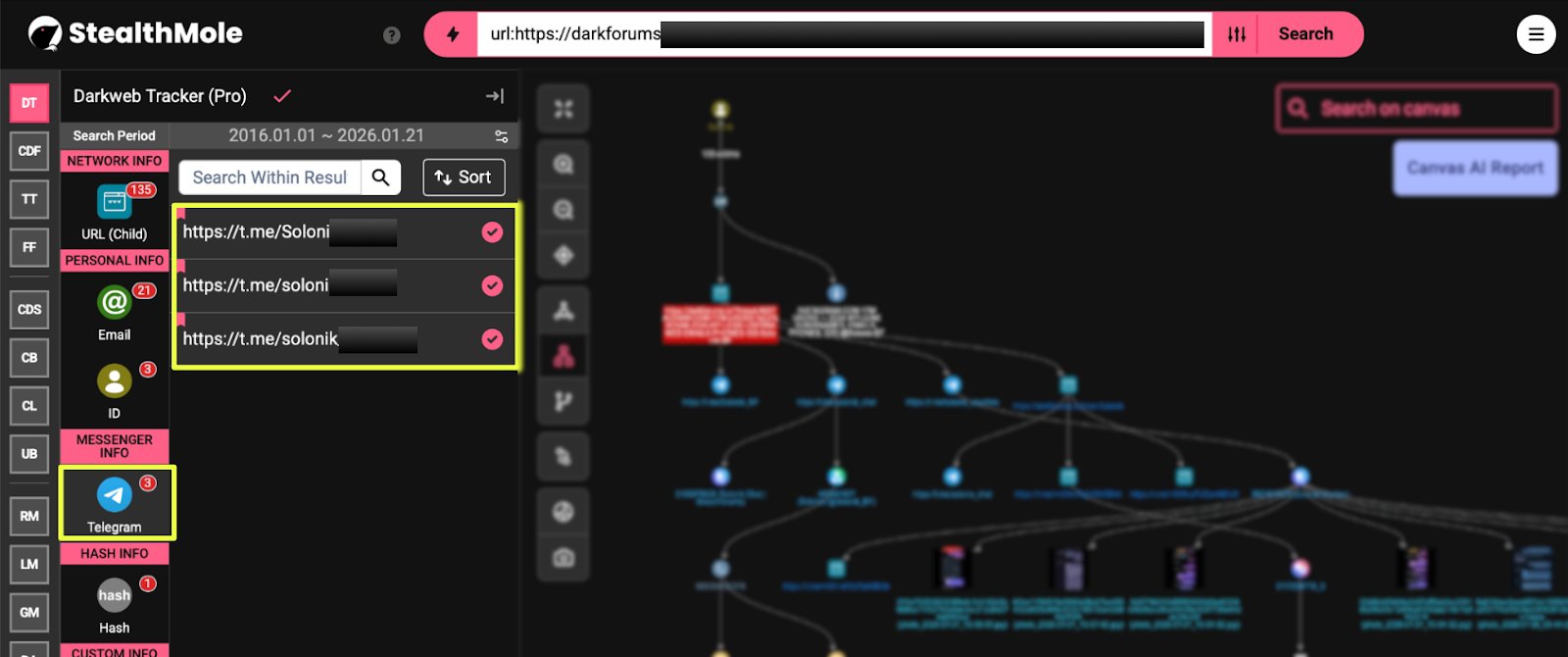This screenshot has width=1568, height=657.
Task: Select the Hash info icon
Action: [115, 595]
